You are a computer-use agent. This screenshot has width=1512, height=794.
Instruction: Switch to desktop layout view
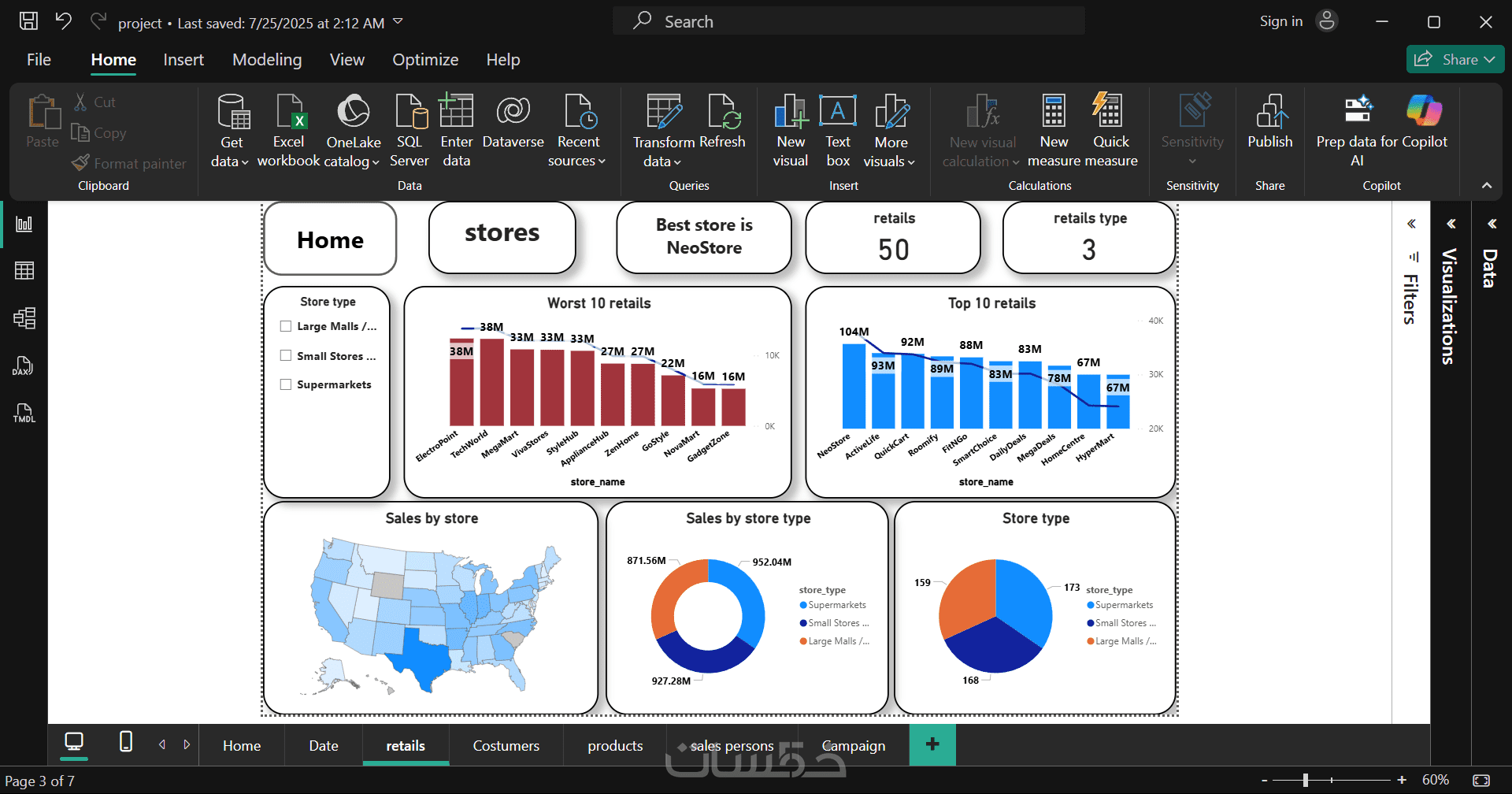point(74,742)
